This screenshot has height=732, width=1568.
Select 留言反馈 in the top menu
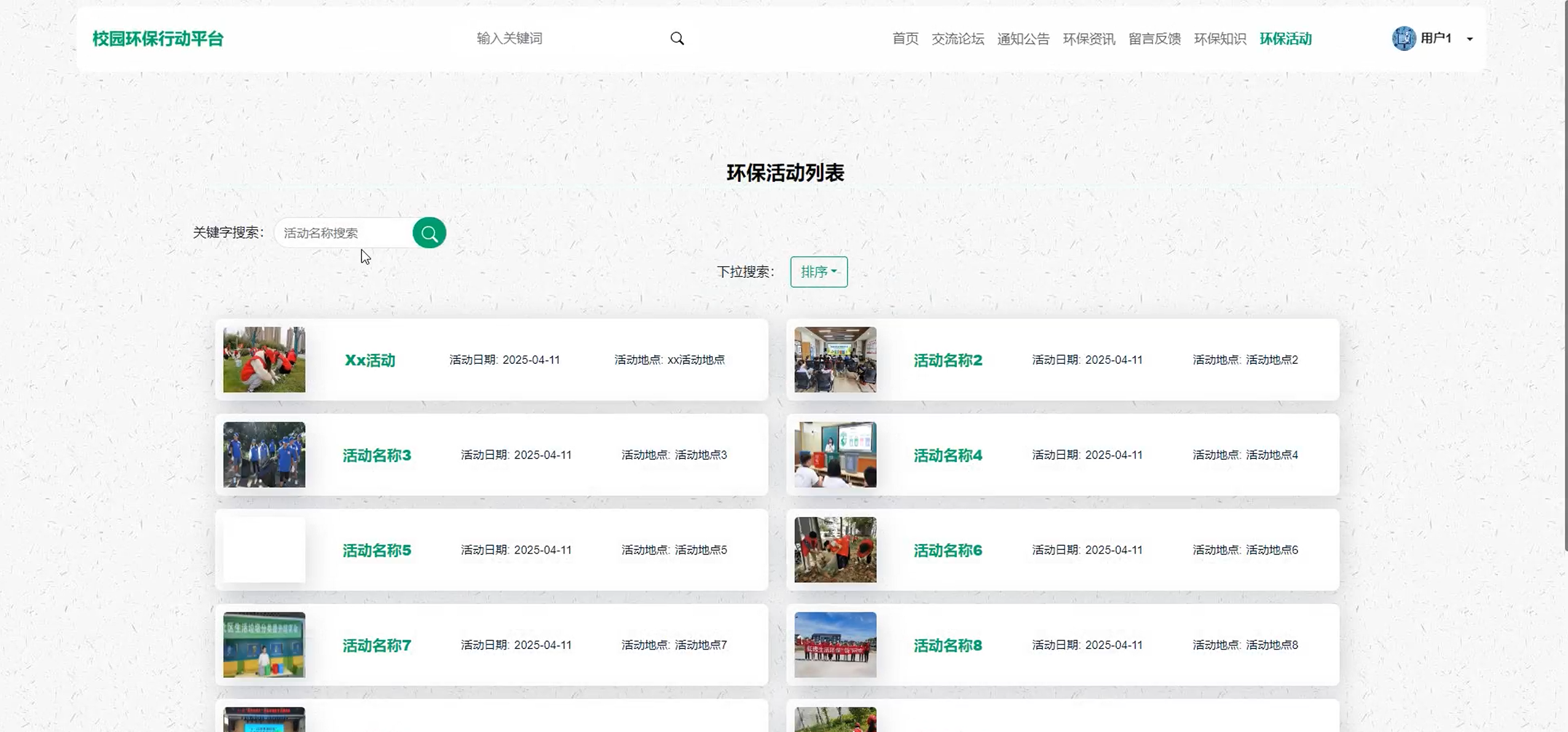1154,39
